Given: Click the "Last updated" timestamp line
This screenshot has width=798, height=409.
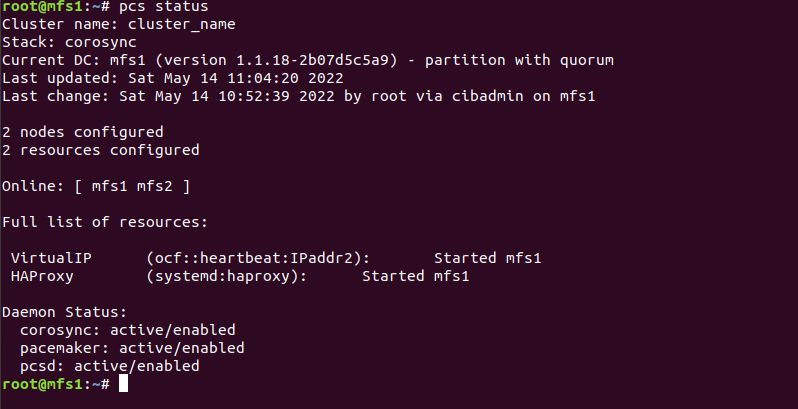Looking at the screenshot, I should [172, 78].
